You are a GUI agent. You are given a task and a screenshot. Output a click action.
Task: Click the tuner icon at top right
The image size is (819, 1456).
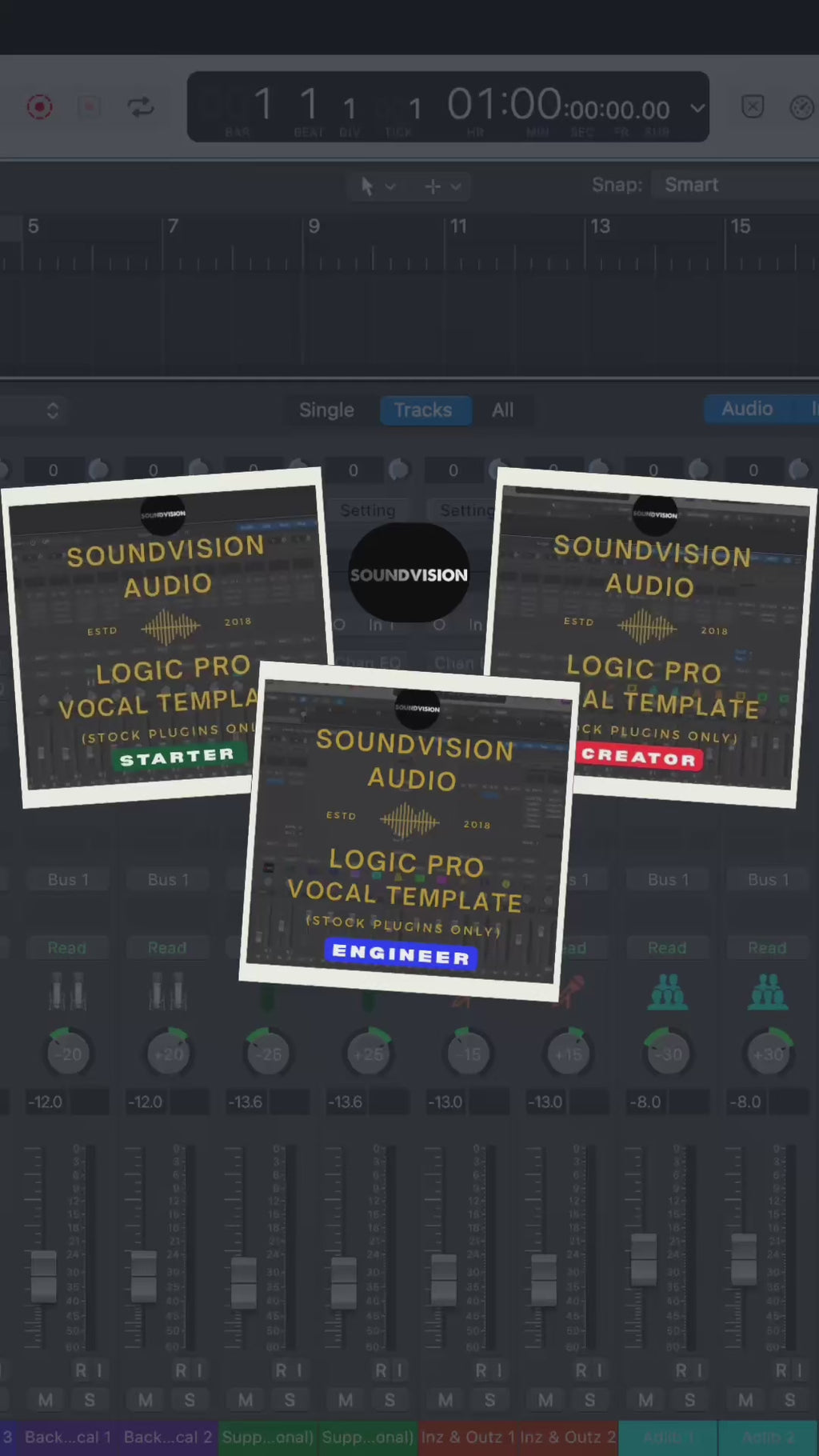point(801,107)
